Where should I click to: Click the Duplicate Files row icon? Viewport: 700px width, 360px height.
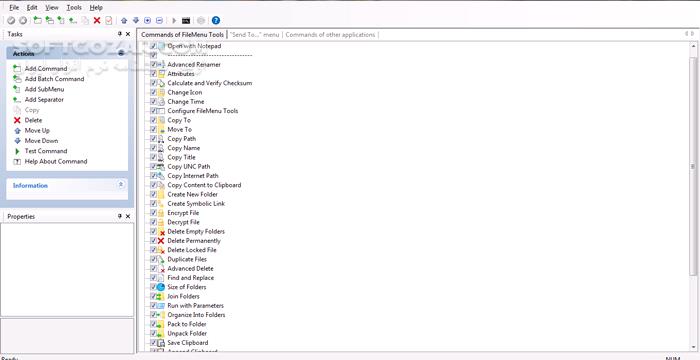tap(161, 260)
